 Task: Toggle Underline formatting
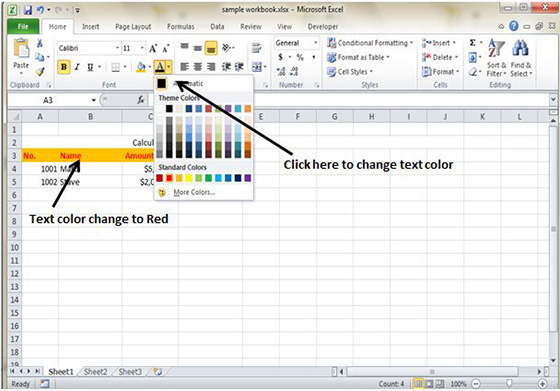(x=90, y=67)
